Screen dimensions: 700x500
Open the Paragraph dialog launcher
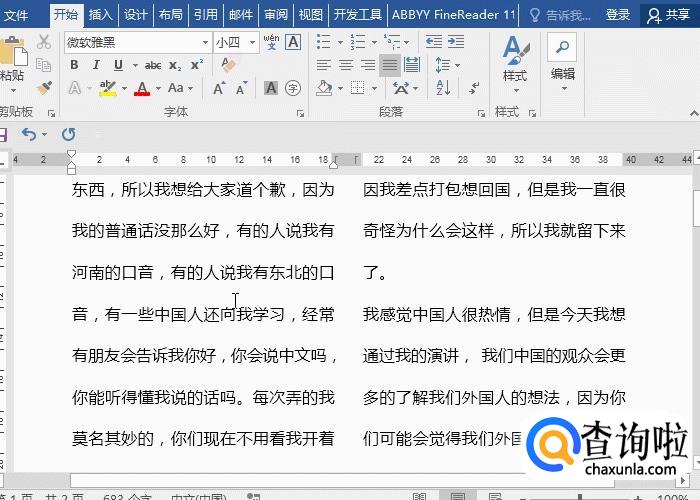tap(481, 113)
